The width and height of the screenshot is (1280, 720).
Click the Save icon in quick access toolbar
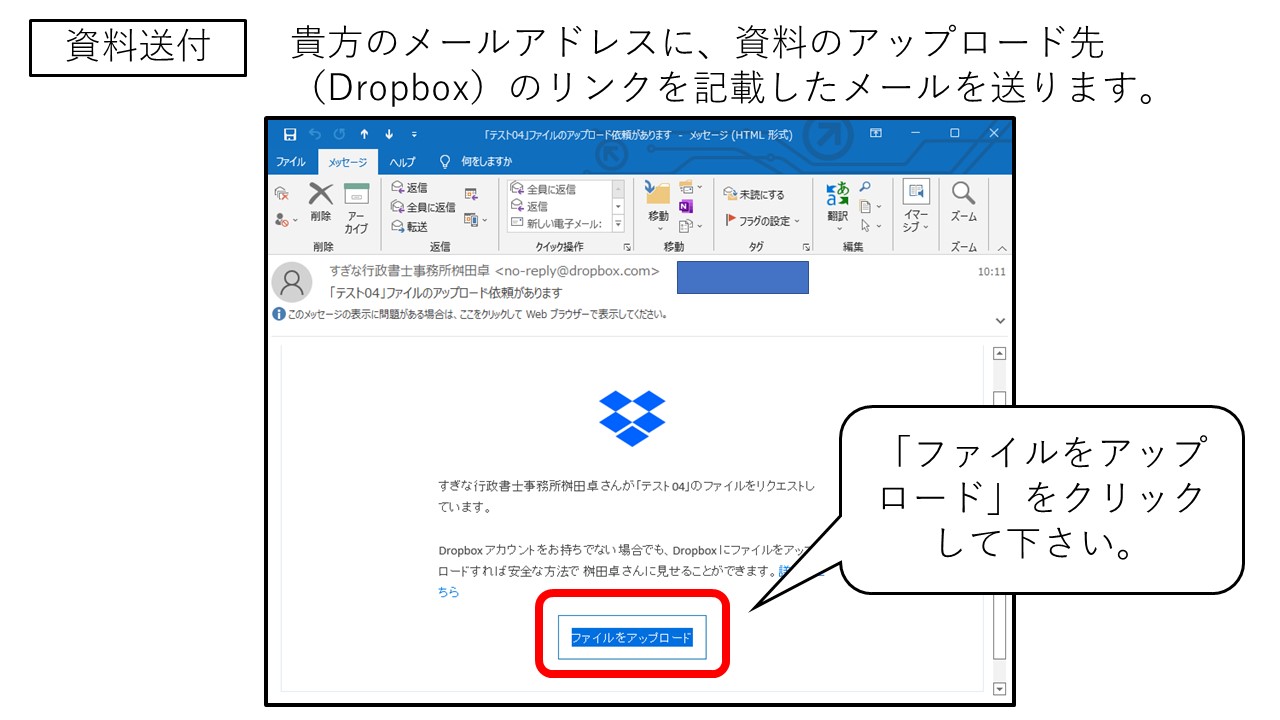coord(290,135)
